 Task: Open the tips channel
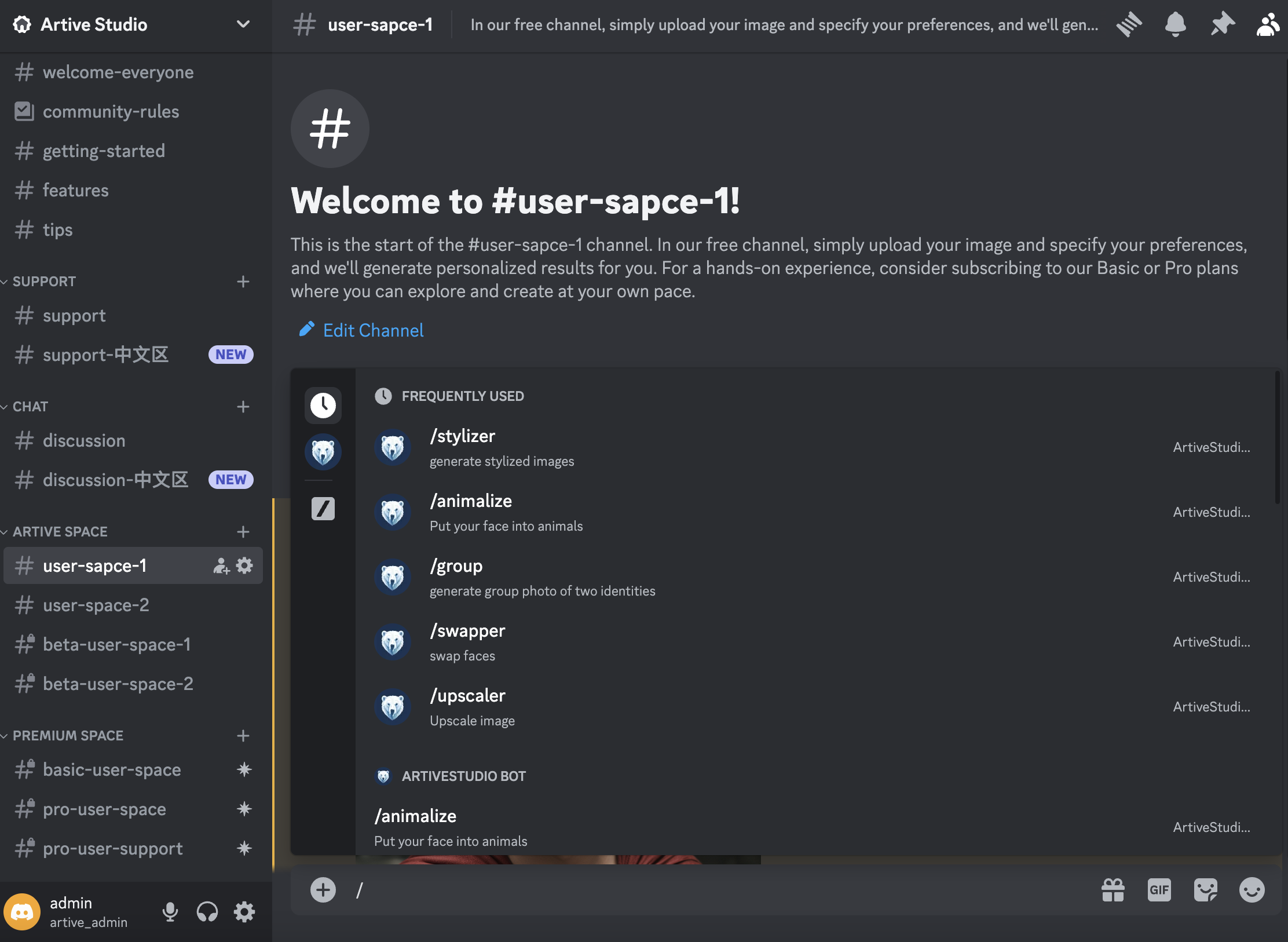133,230
